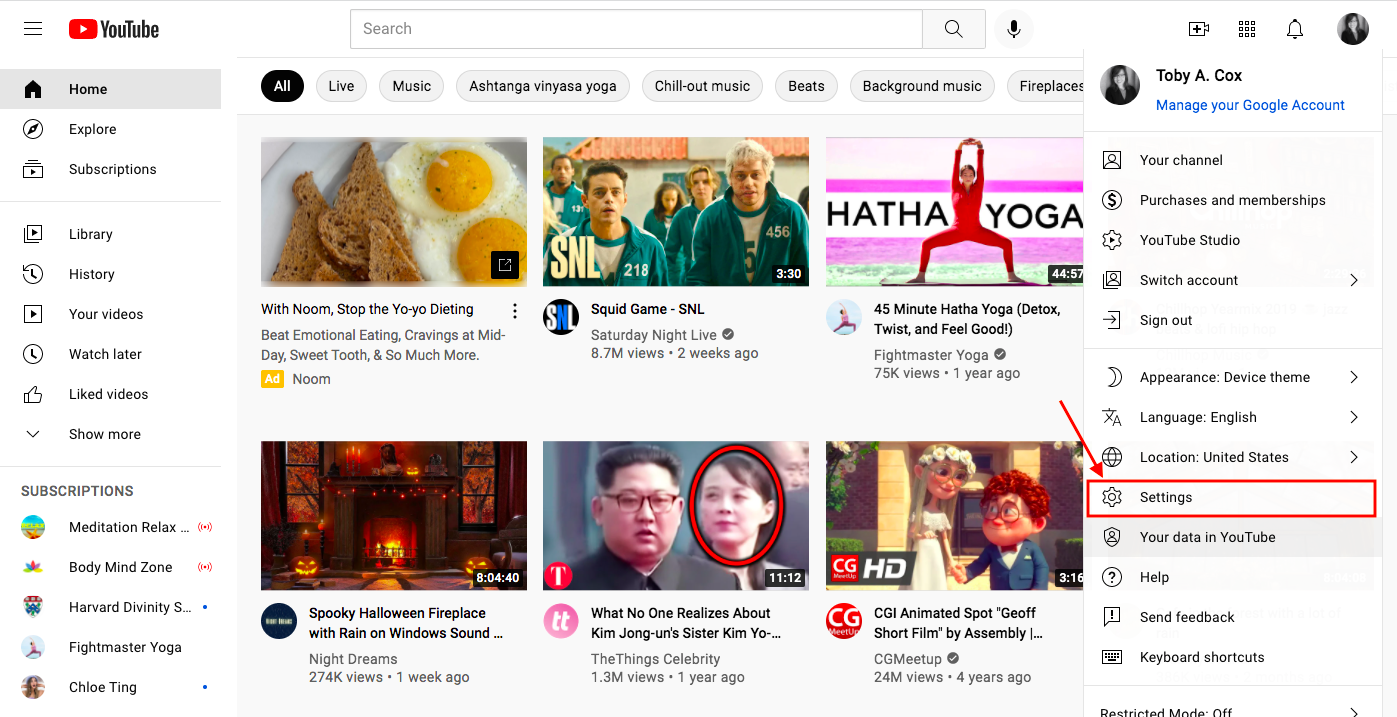Viewport: 1397px width, 717px height.
Task: Click Saturday Night Live channel name
Action: point(654,335)
